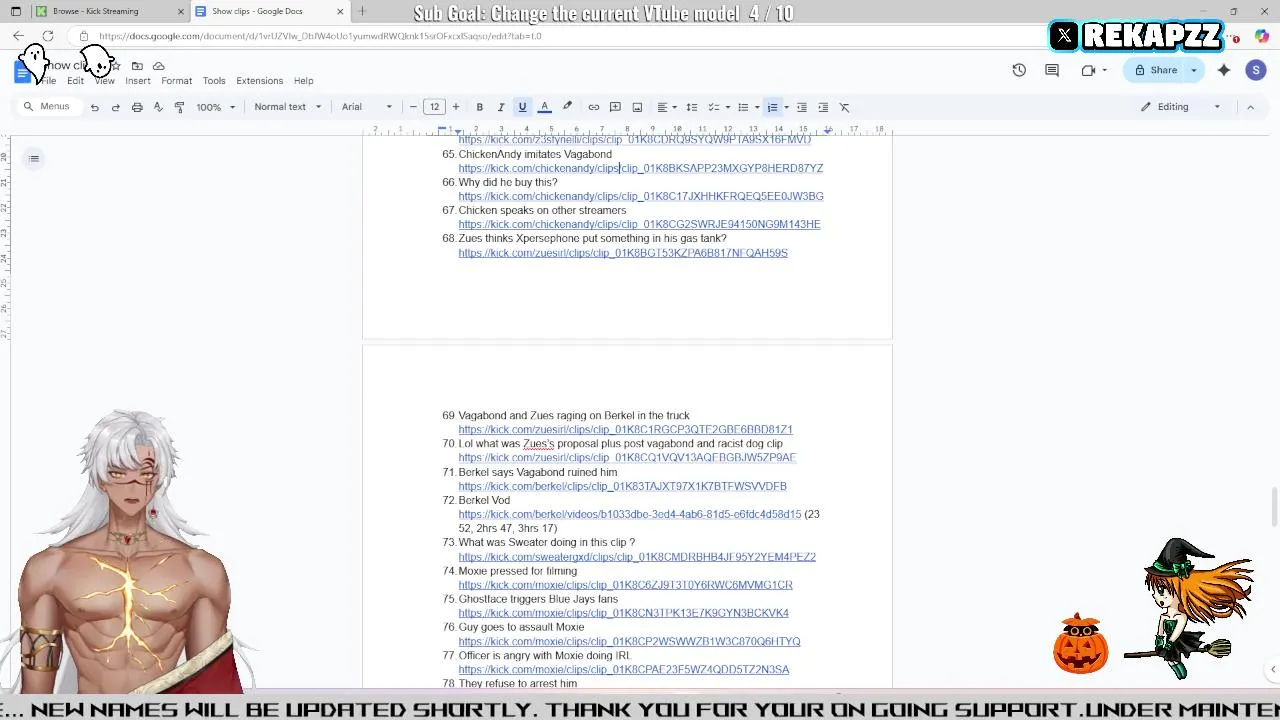
Task: Start a Meet call camera icon
Action: pyautogui.click(x=1088, y=70)
